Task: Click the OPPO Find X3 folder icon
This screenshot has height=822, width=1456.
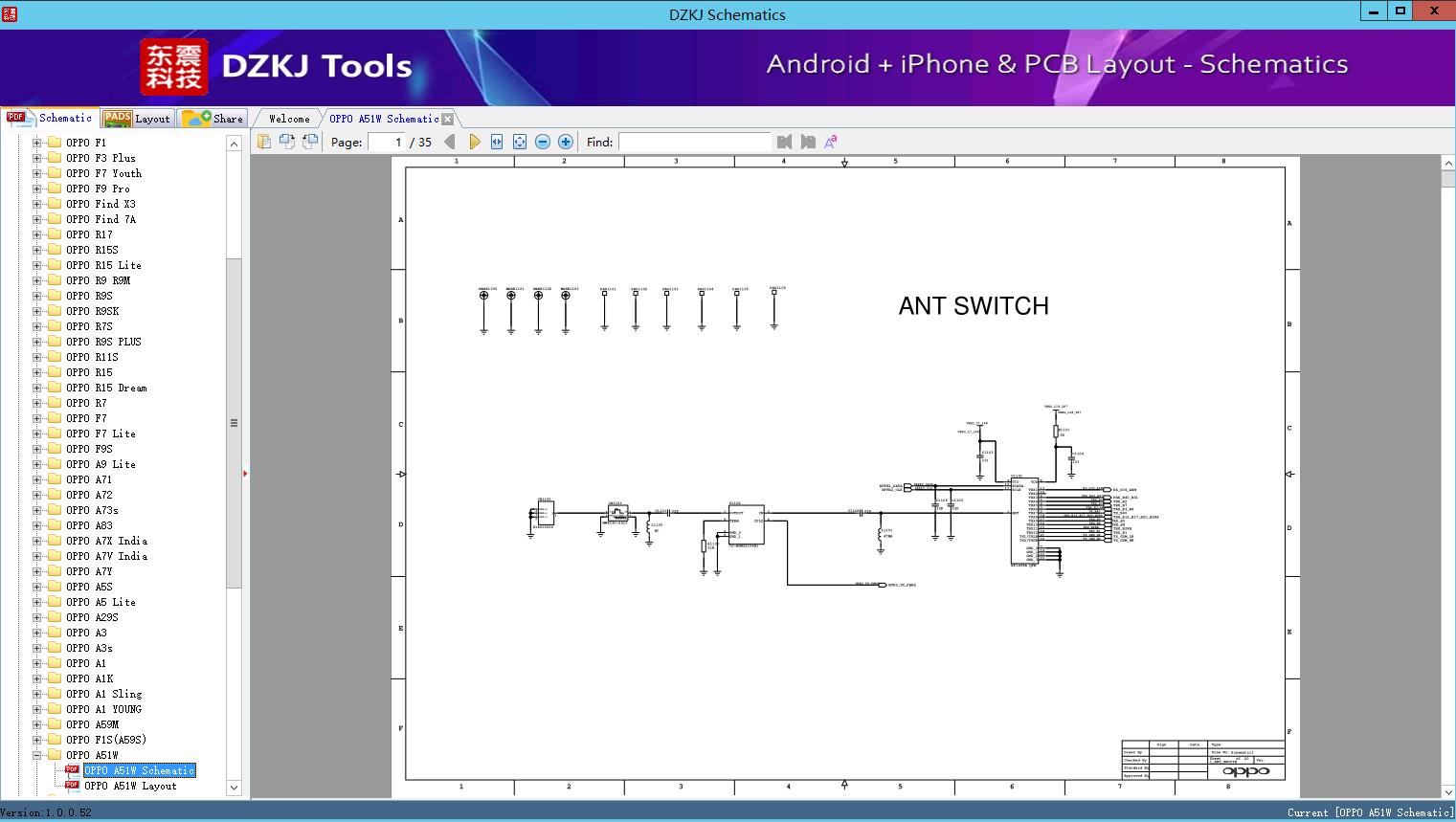Action: [x=55, y=204]
